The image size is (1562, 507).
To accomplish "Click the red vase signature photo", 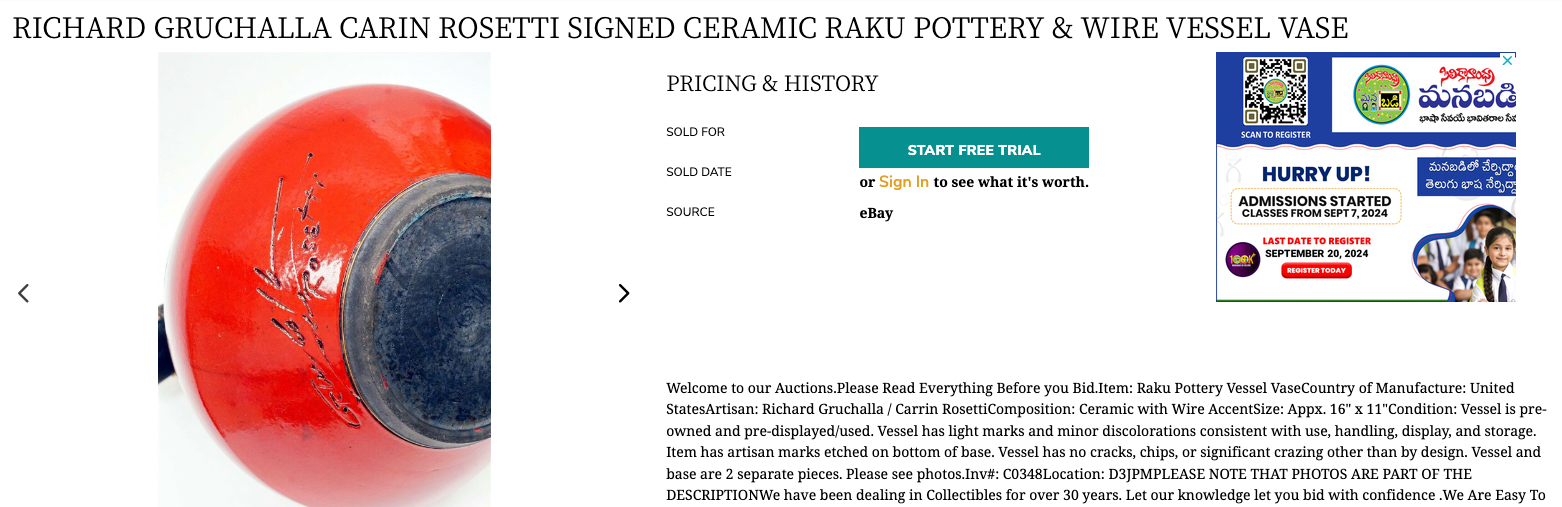I will (x=324, y=280).
